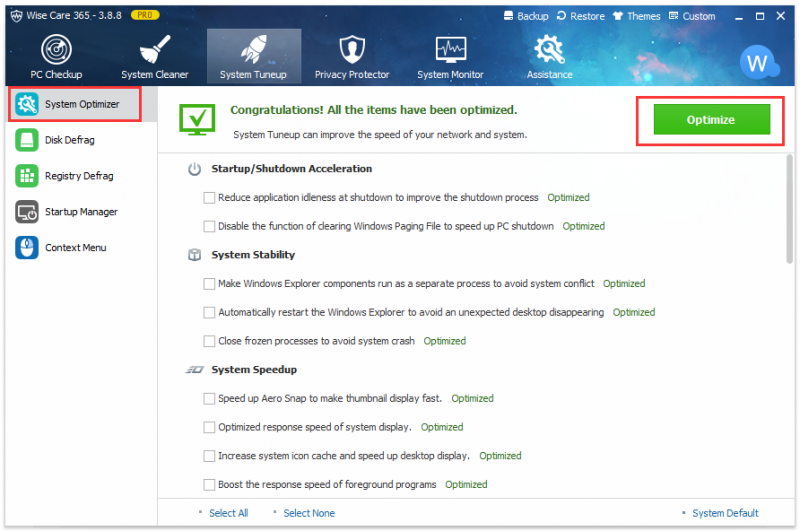Click the System Speedup heading
Viewport: 800px width, 531px height.
point(254,369)
